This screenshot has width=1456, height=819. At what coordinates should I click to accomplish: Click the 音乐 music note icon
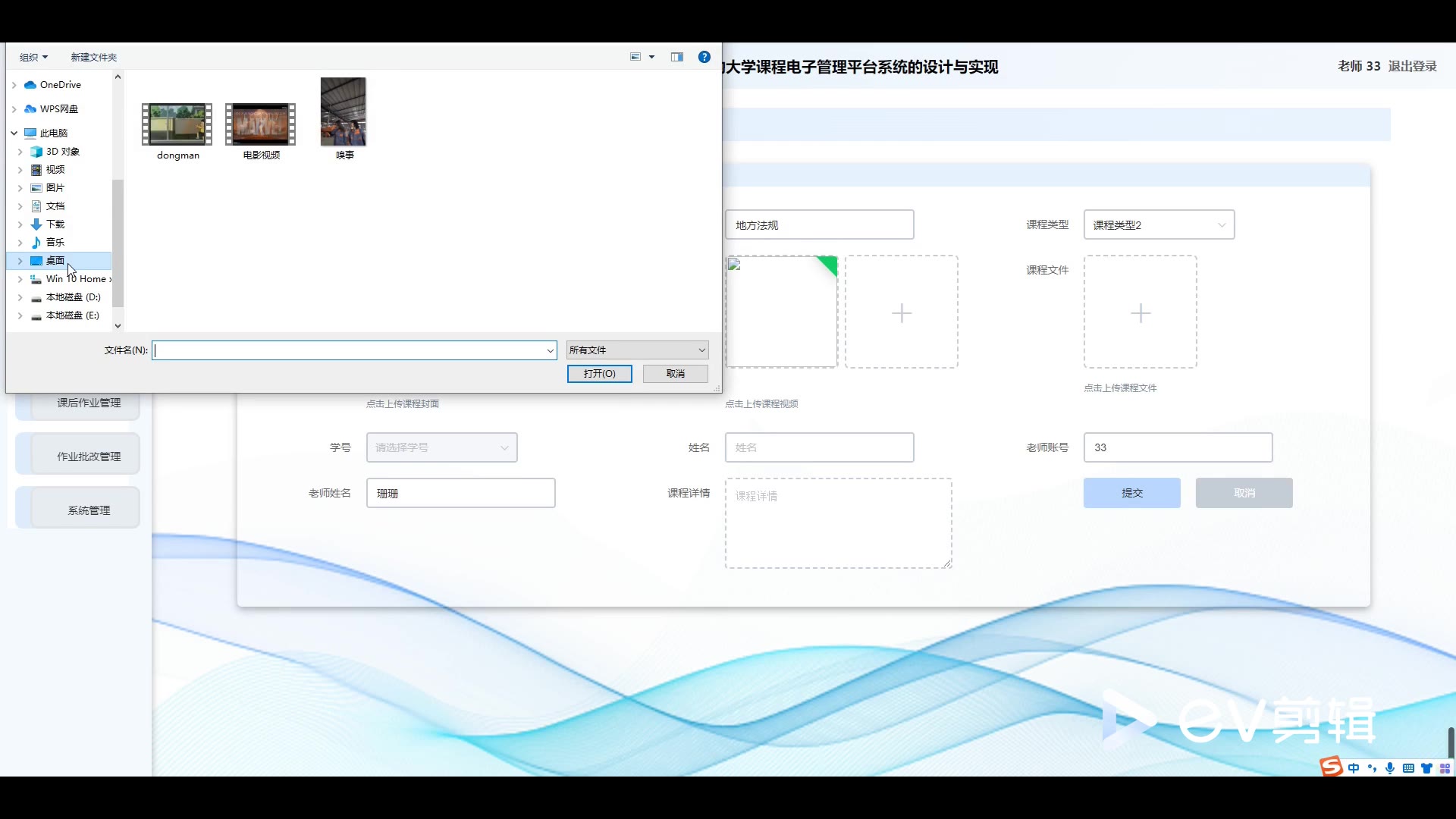click(36, 243)
